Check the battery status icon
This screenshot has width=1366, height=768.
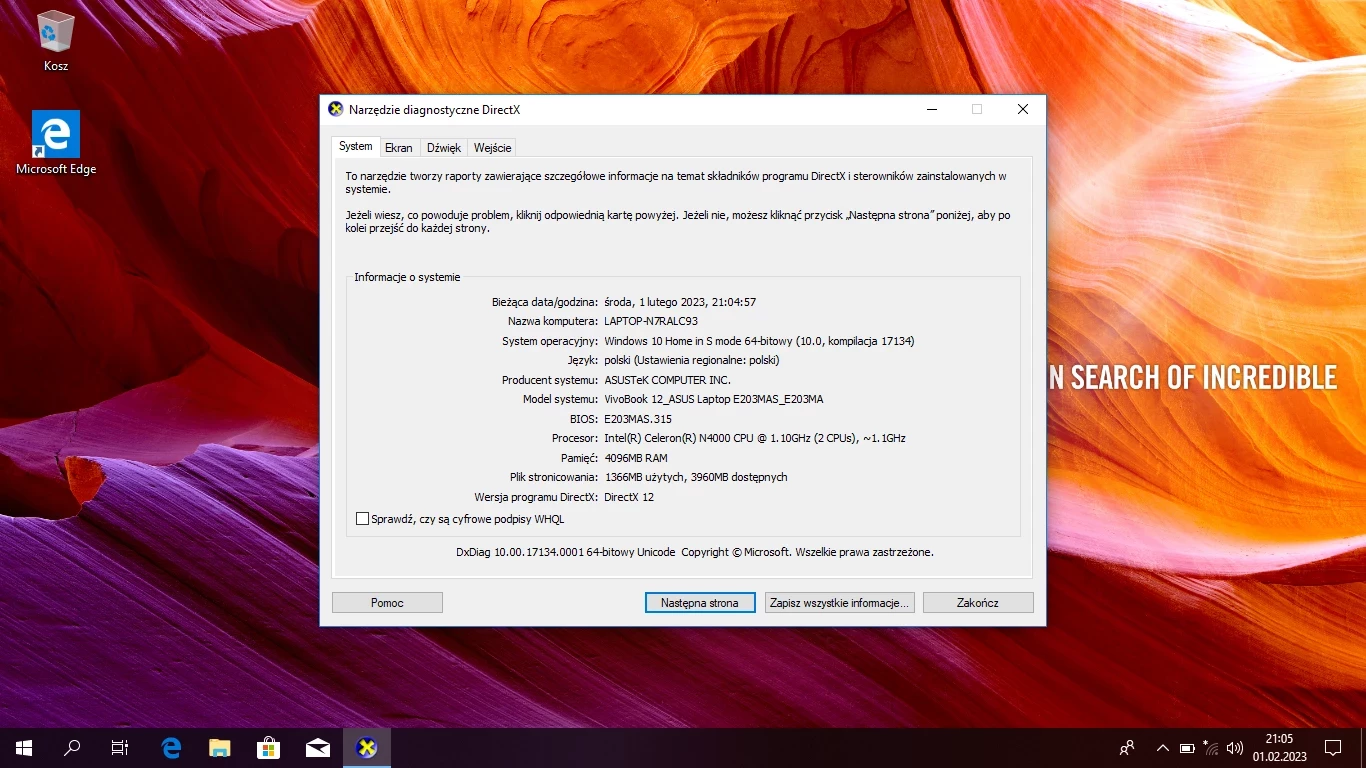[x=1187, y=747]
